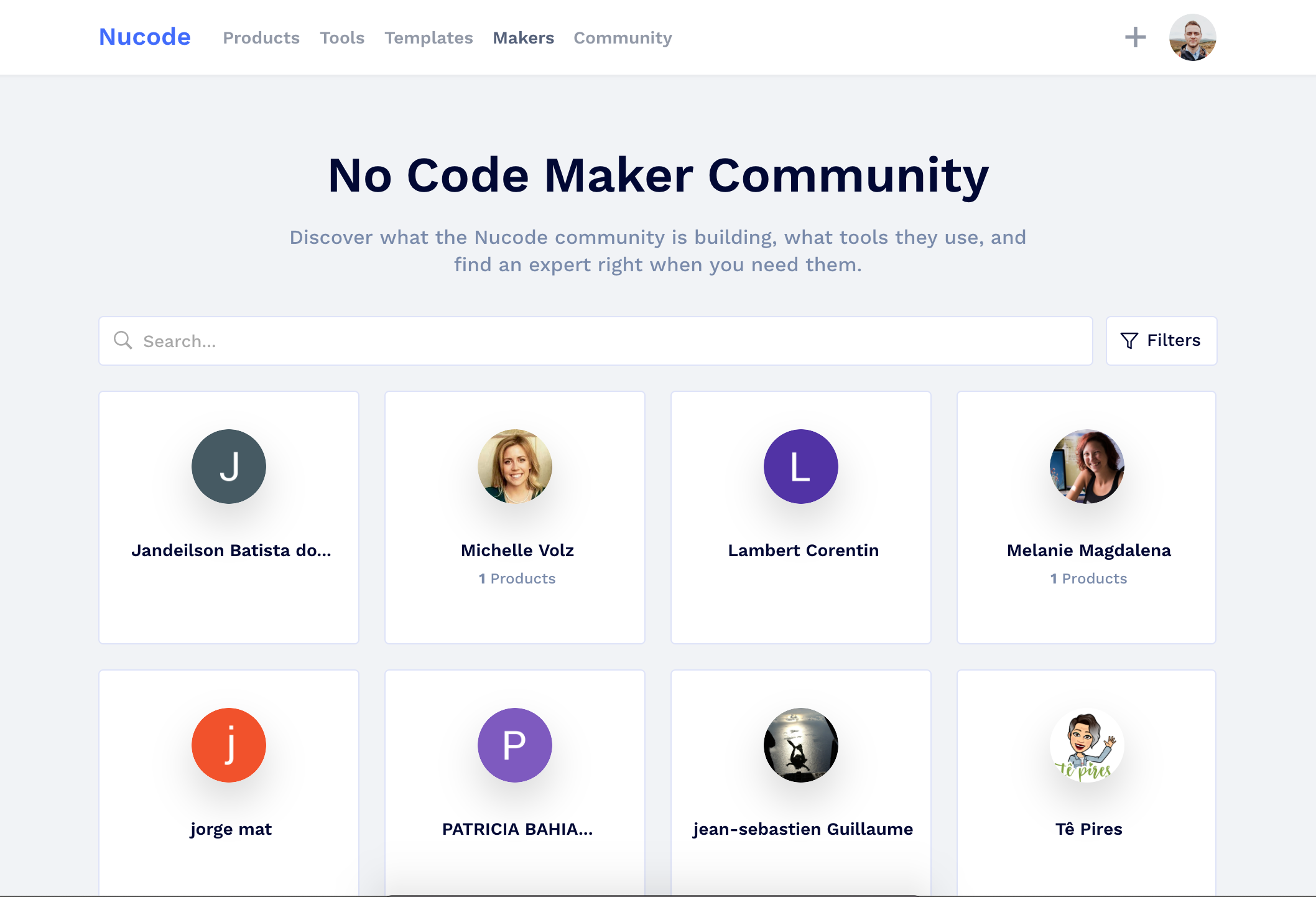
Task: View Michelle Volz's 1 Products link
Action: 517,578
